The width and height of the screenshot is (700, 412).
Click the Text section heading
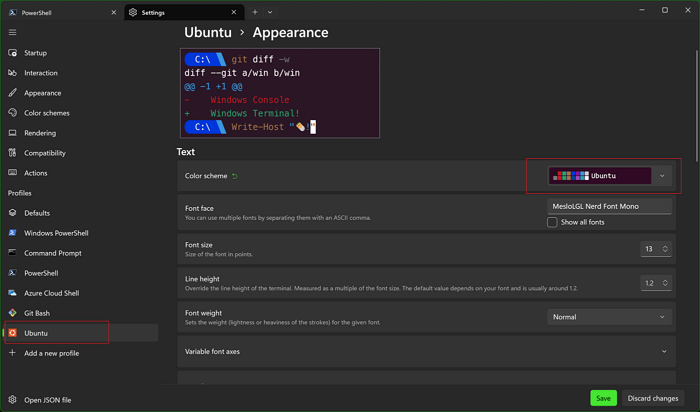[x=186, y=152]
